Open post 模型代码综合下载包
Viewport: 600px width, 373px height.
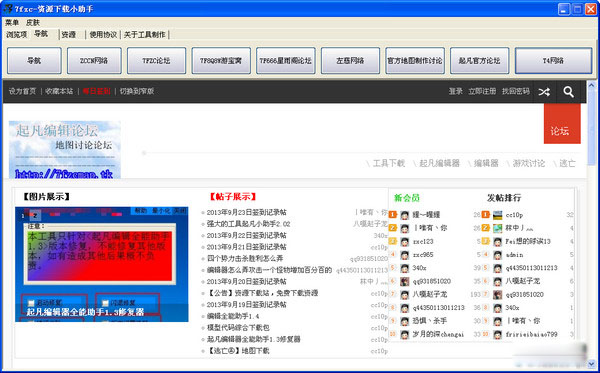point(238,328)
